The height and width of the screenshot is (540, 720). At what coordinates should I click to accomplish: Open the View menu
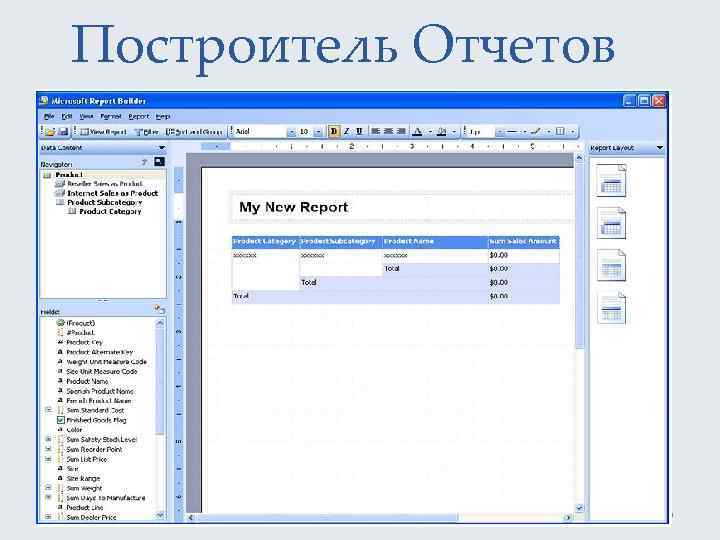pos(86,116)
